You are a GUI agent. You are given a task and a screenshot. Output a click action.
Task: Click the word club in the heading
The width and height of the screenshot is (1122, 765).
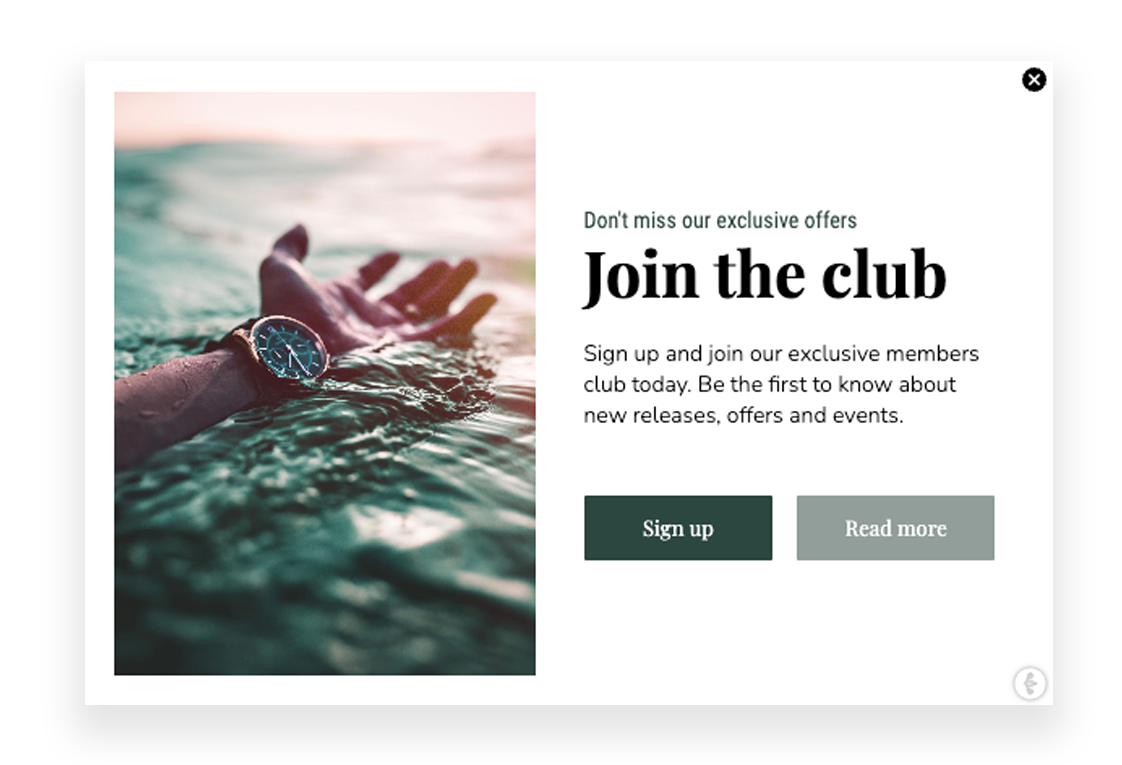884,274
